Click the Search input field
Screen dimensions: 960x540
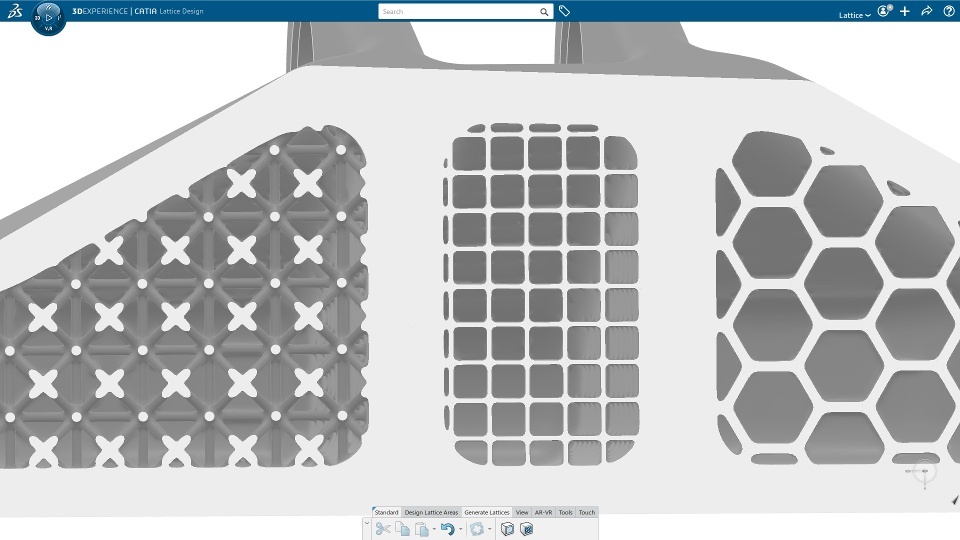coord(459,12)
